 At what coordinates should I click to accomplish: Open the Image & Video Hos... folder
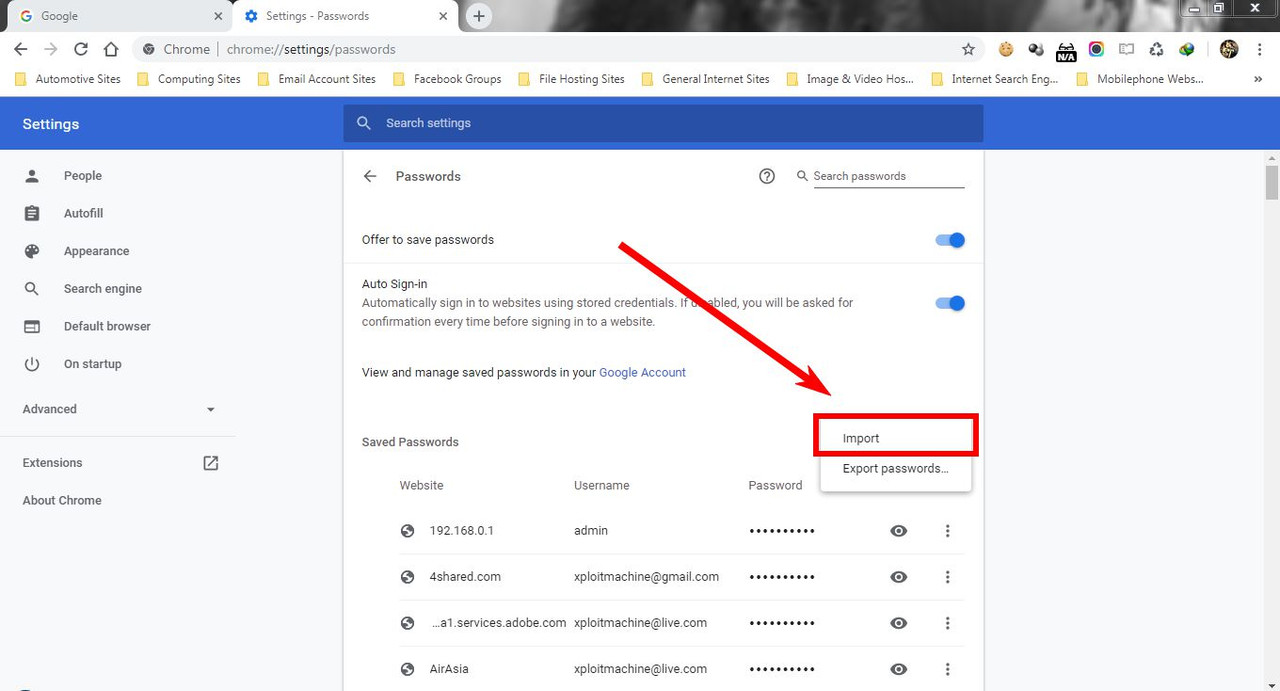pos(851,79)
